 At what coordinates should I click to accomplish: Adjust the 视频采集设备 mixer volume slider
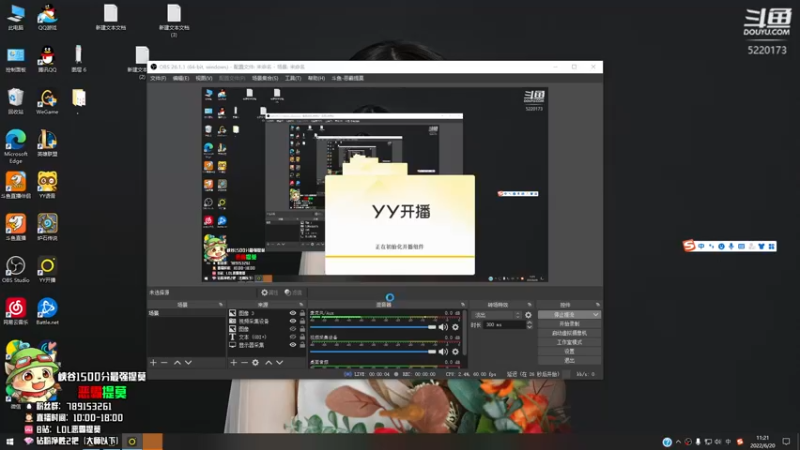point(373,352)
